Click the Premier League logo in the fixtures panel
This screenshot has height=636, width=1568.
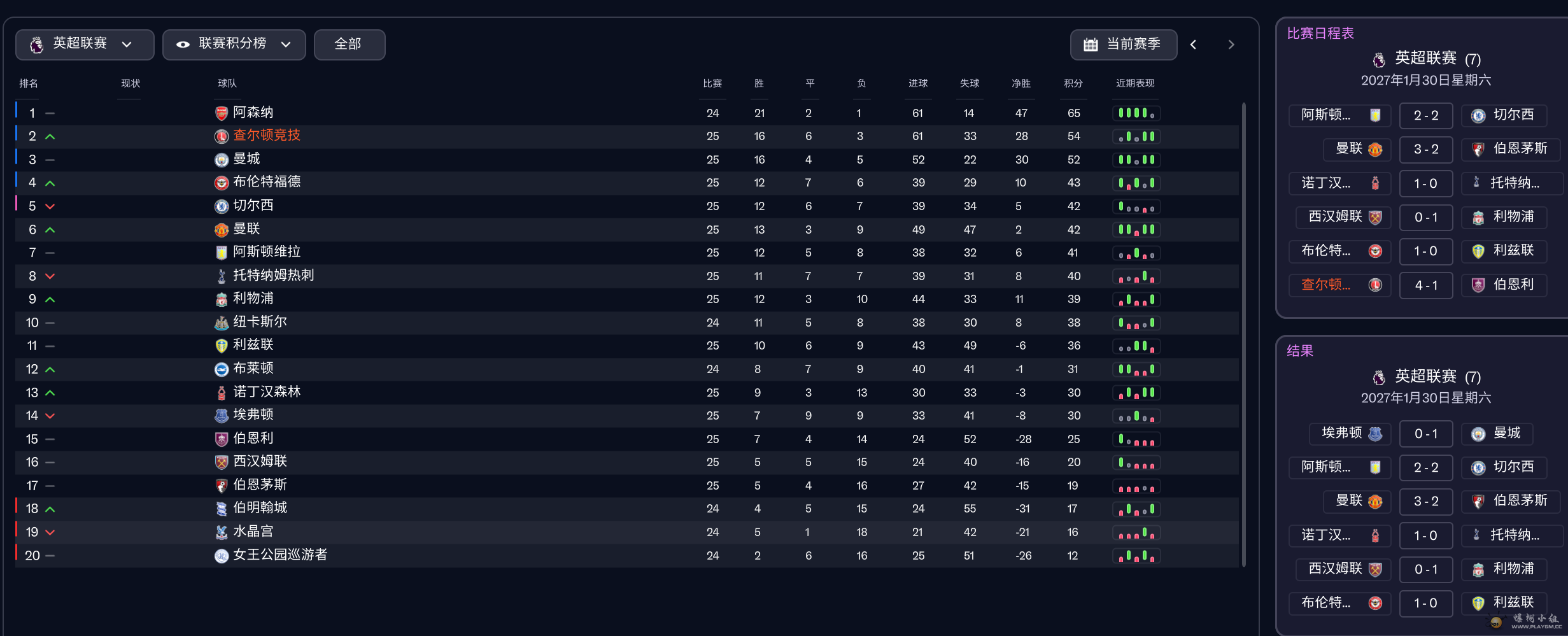click(x=1379, y=60)
